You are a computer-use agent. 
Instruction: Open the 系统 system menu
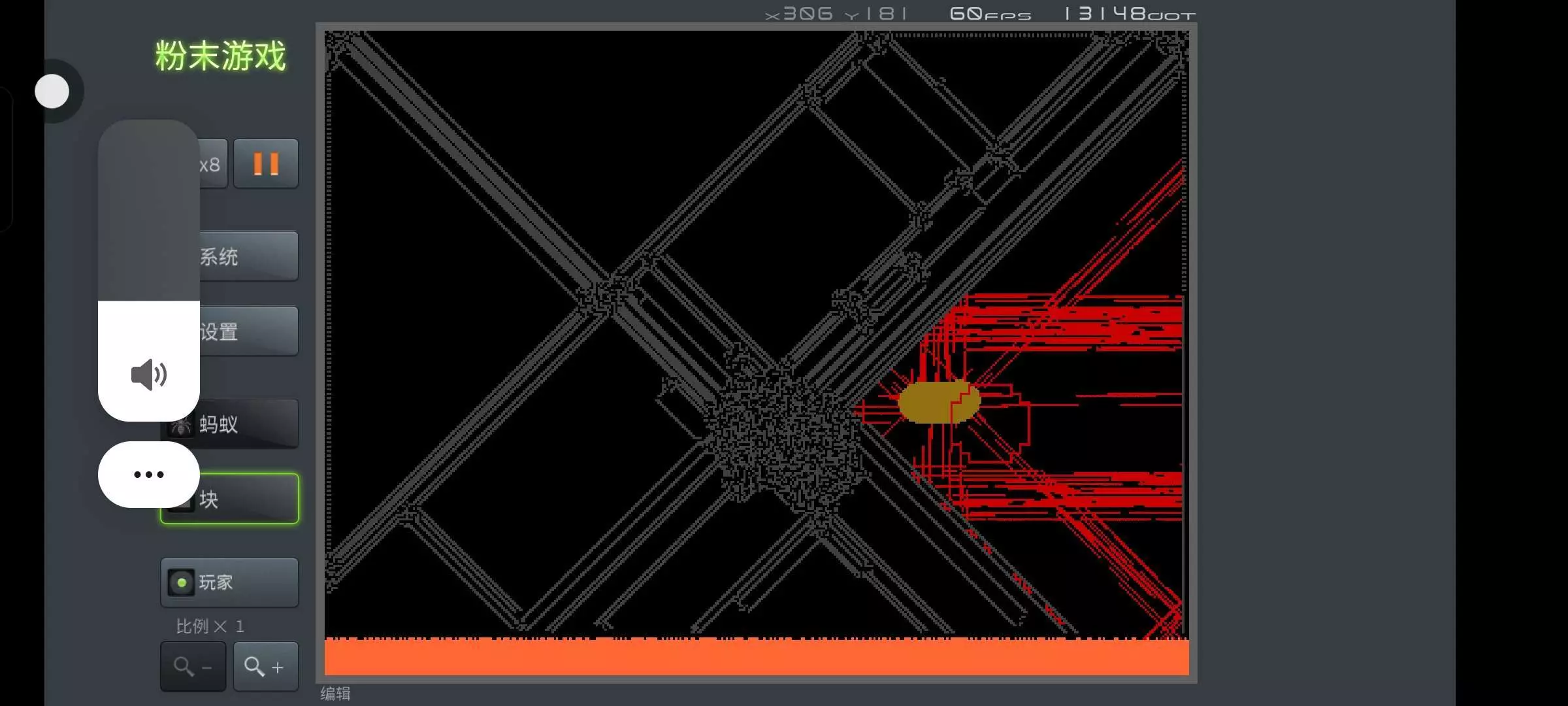point(248,256)
